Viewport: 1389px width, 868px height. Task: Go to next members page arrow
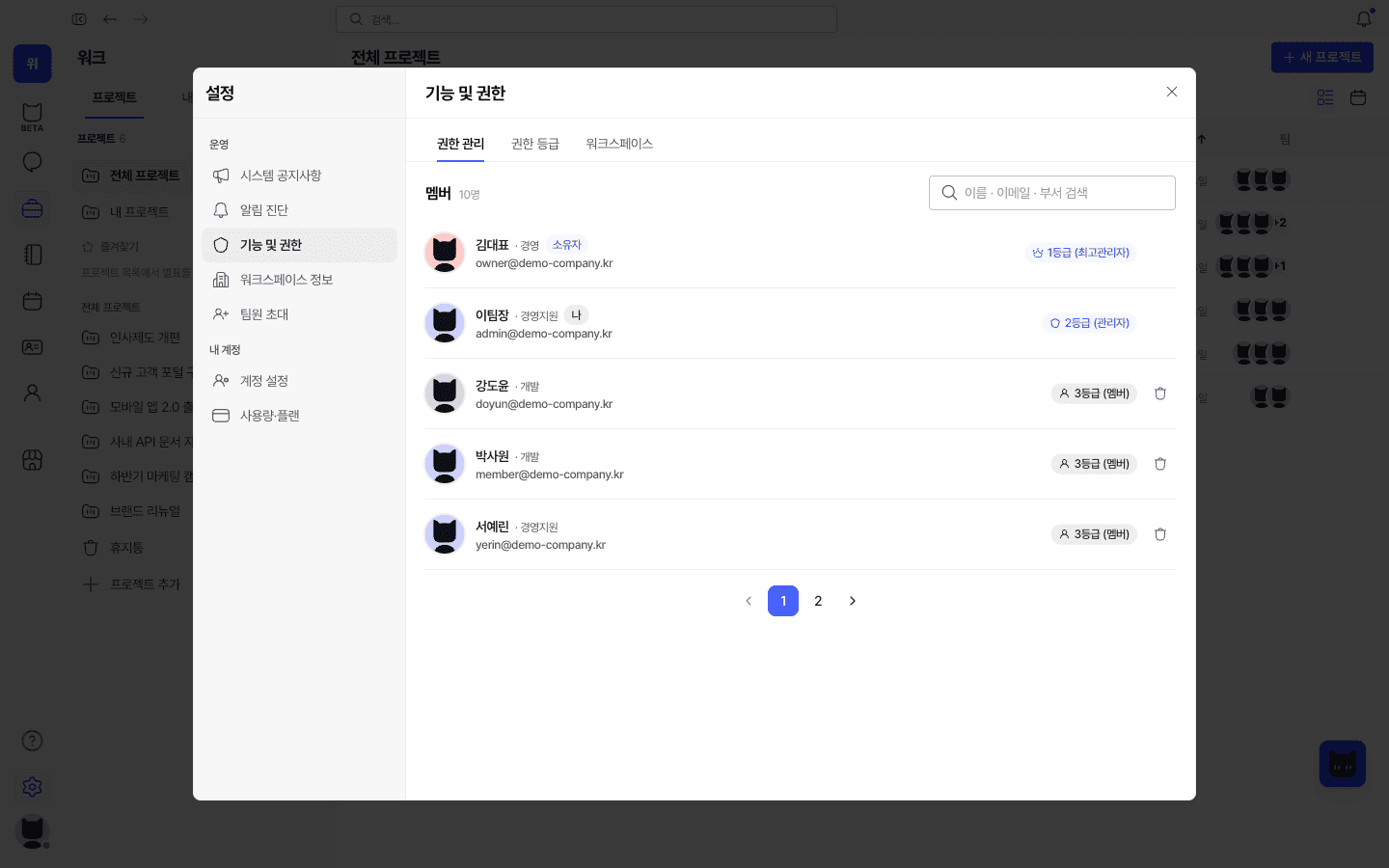click(853, 601)
